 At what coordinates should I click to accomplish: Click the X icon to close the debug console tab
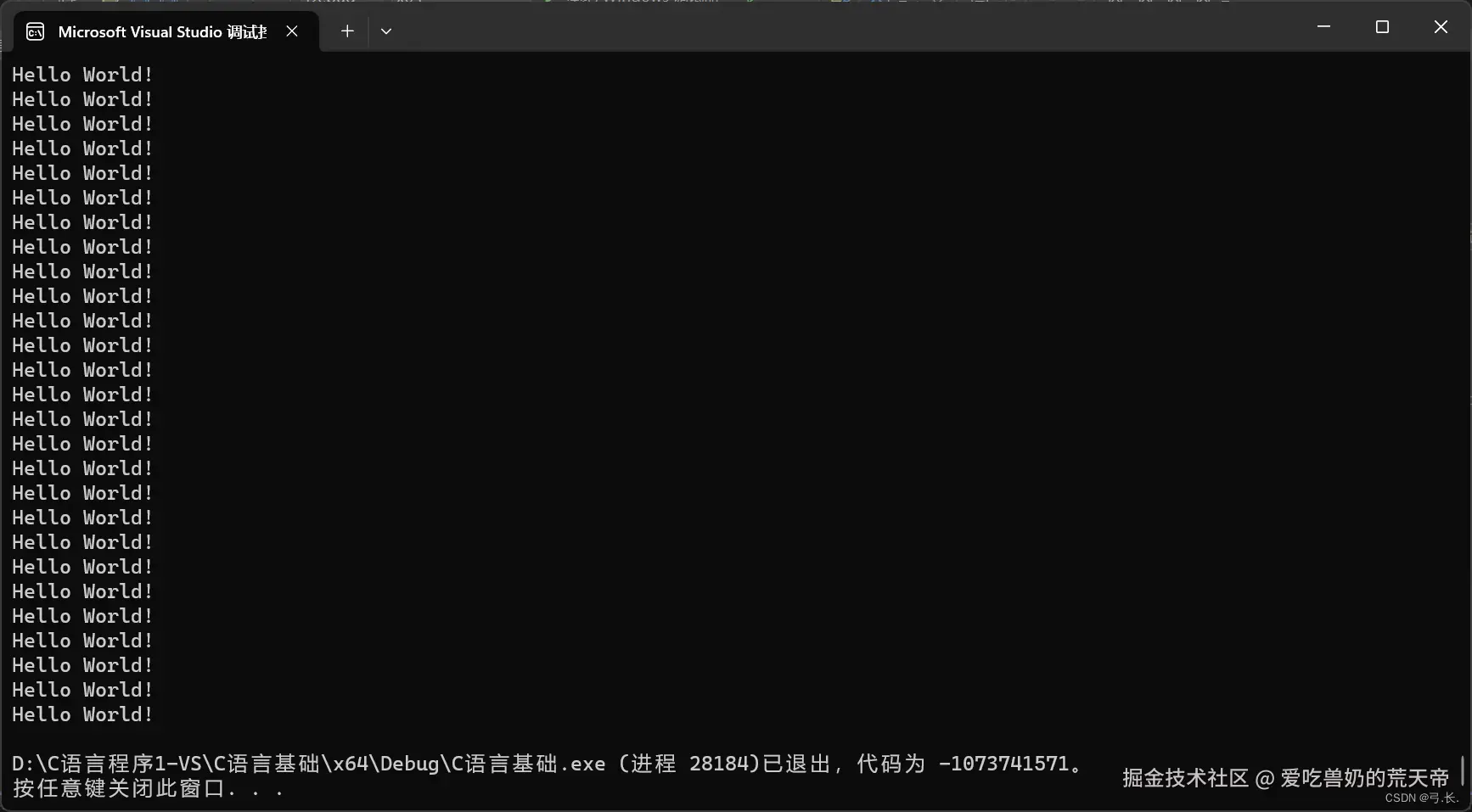(x=292, y=31)
